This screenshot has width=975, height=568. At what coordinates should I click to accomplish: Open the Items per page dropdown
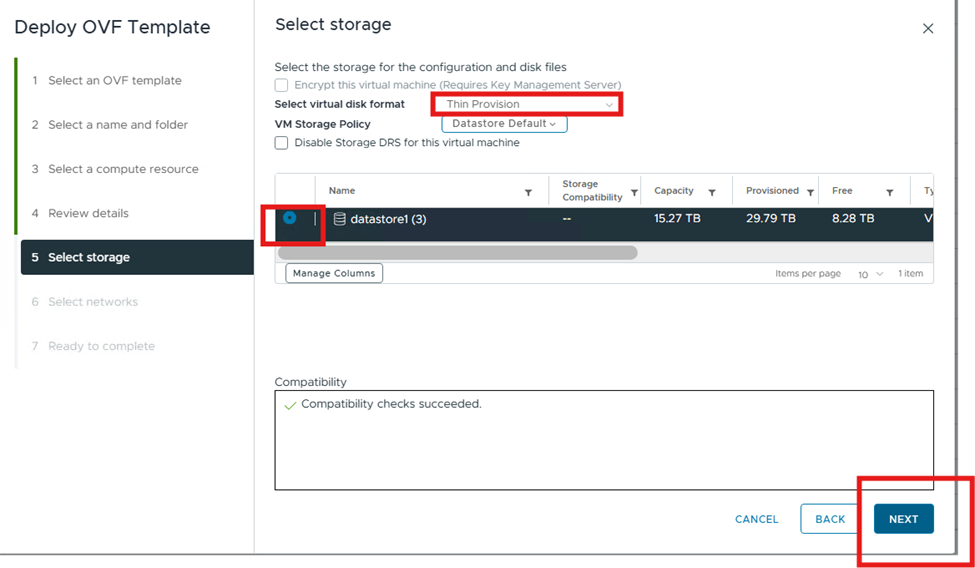click(870, 274)
